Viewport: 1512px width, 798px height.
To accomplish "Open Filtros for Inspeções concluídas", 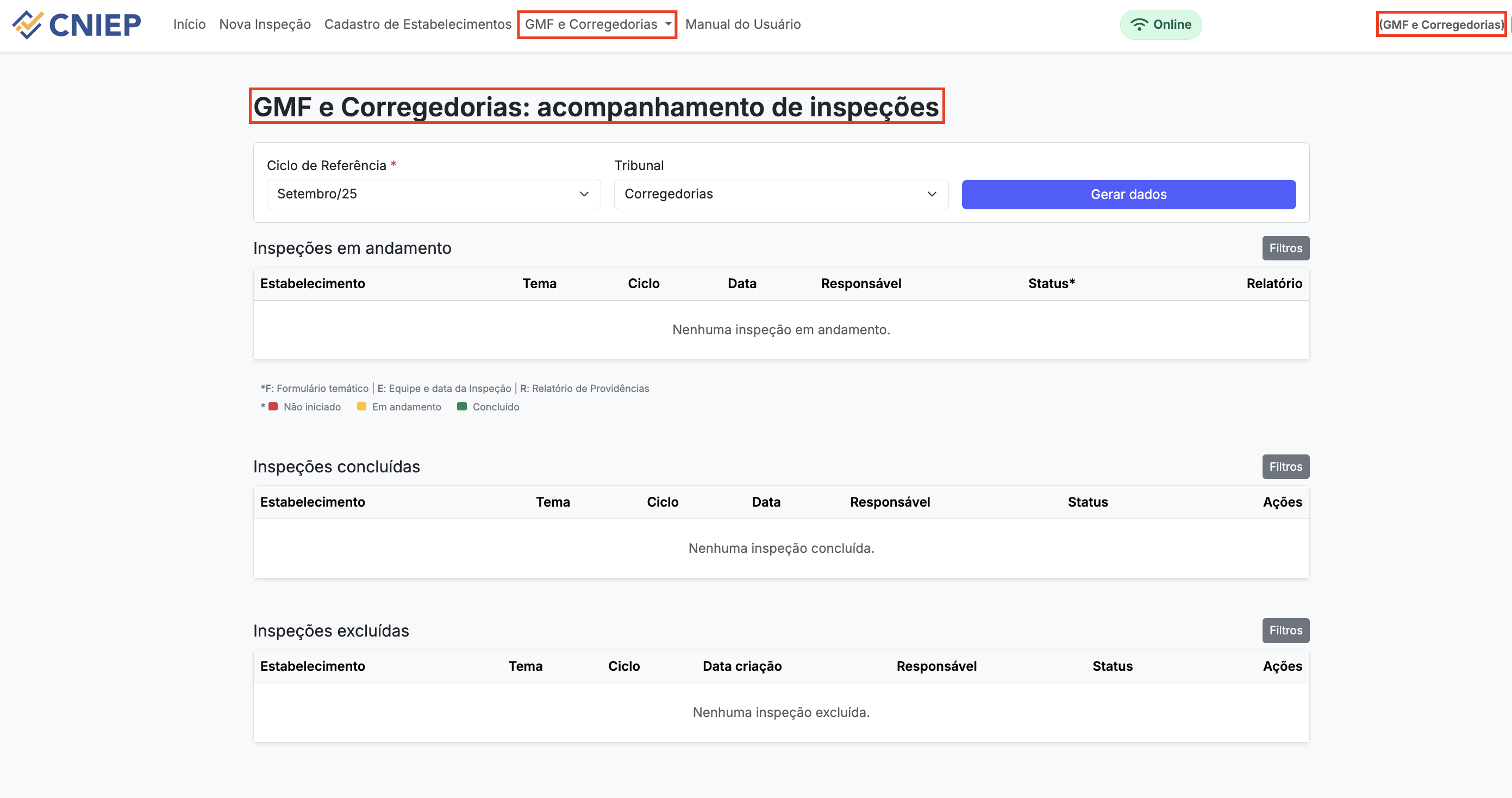I will 1285,466.
